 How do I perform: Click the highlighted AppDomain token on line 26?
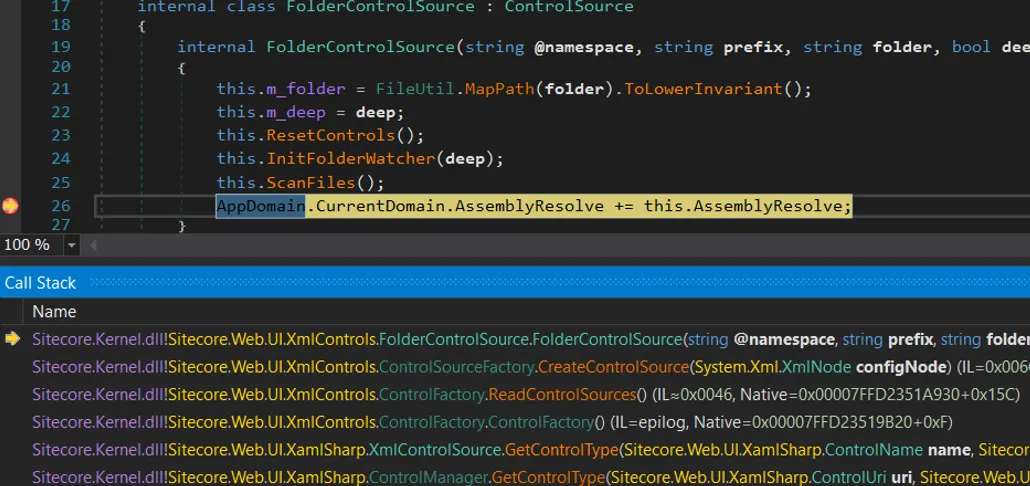(x=260, y=206)
